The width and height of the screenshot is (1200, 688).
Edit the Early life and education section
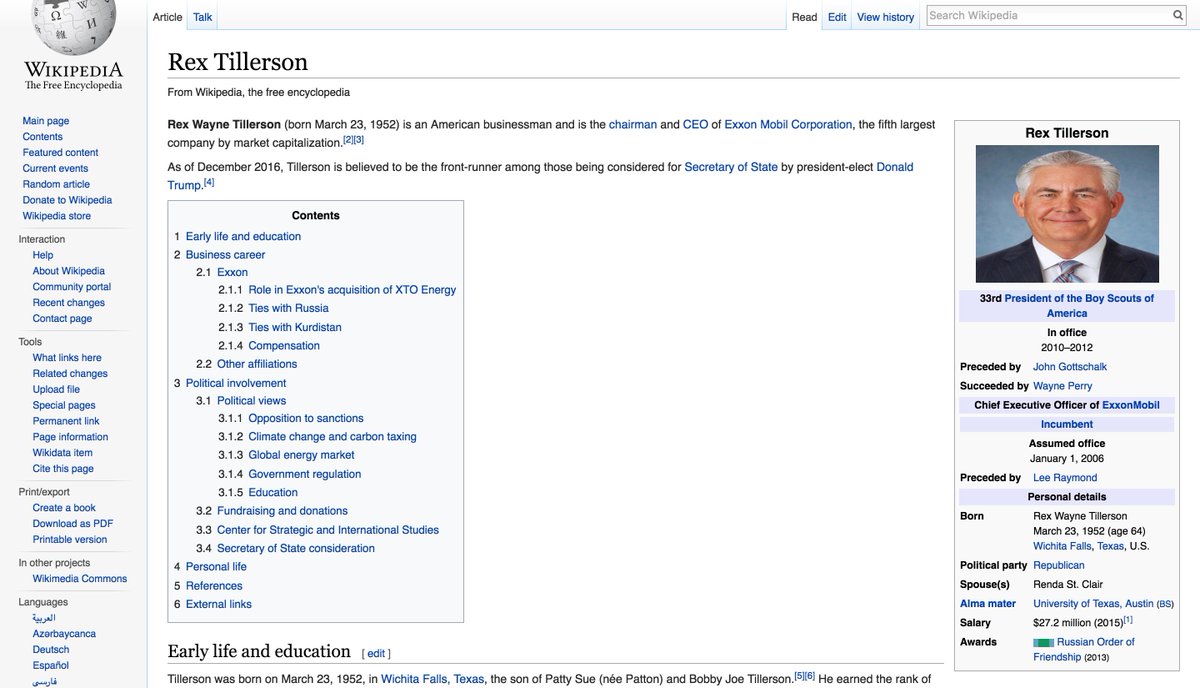[x=376, y=654]
